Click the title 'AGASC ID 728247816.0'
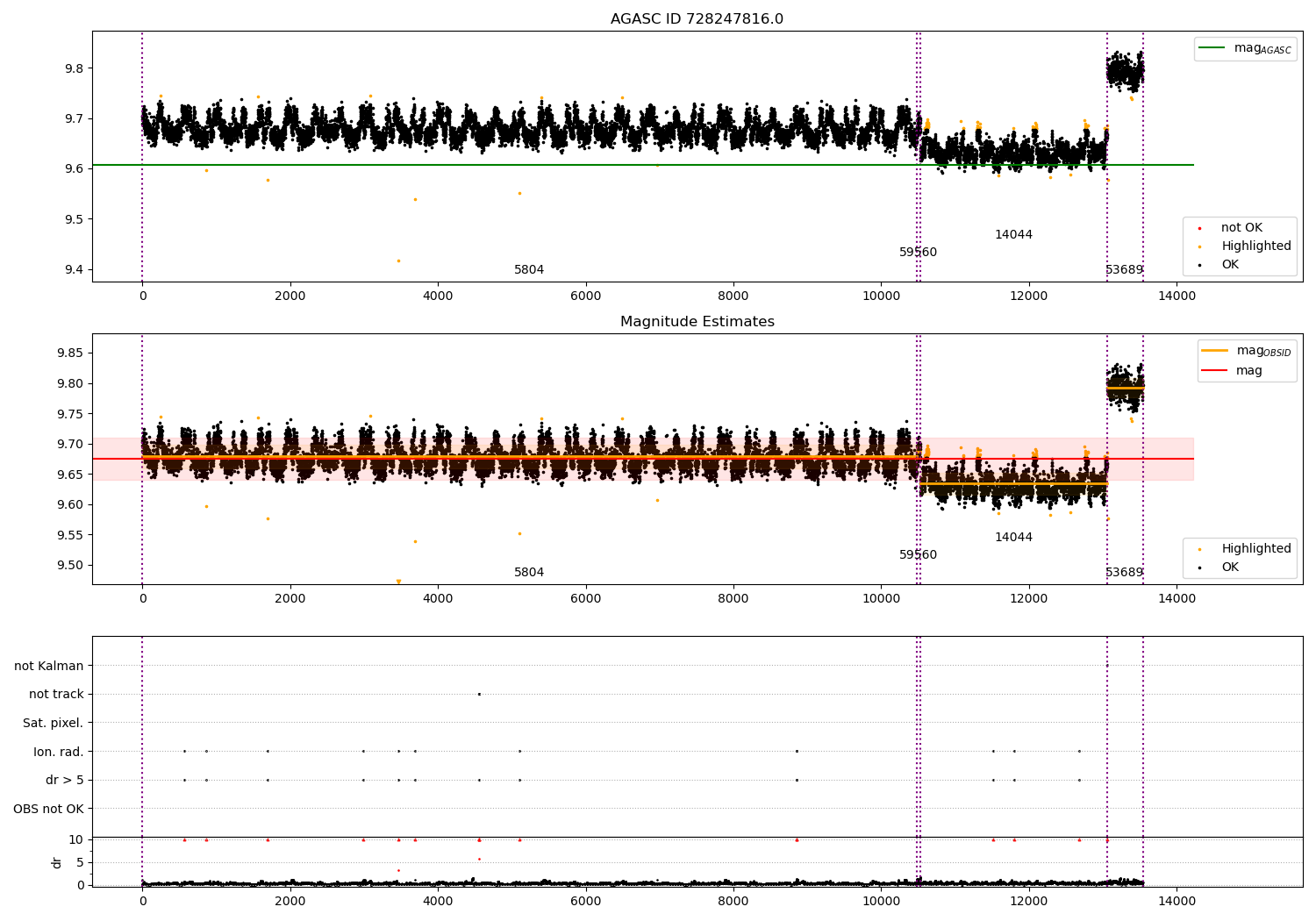The height and width of the screenshot is (921, 1316). point(697,19)
